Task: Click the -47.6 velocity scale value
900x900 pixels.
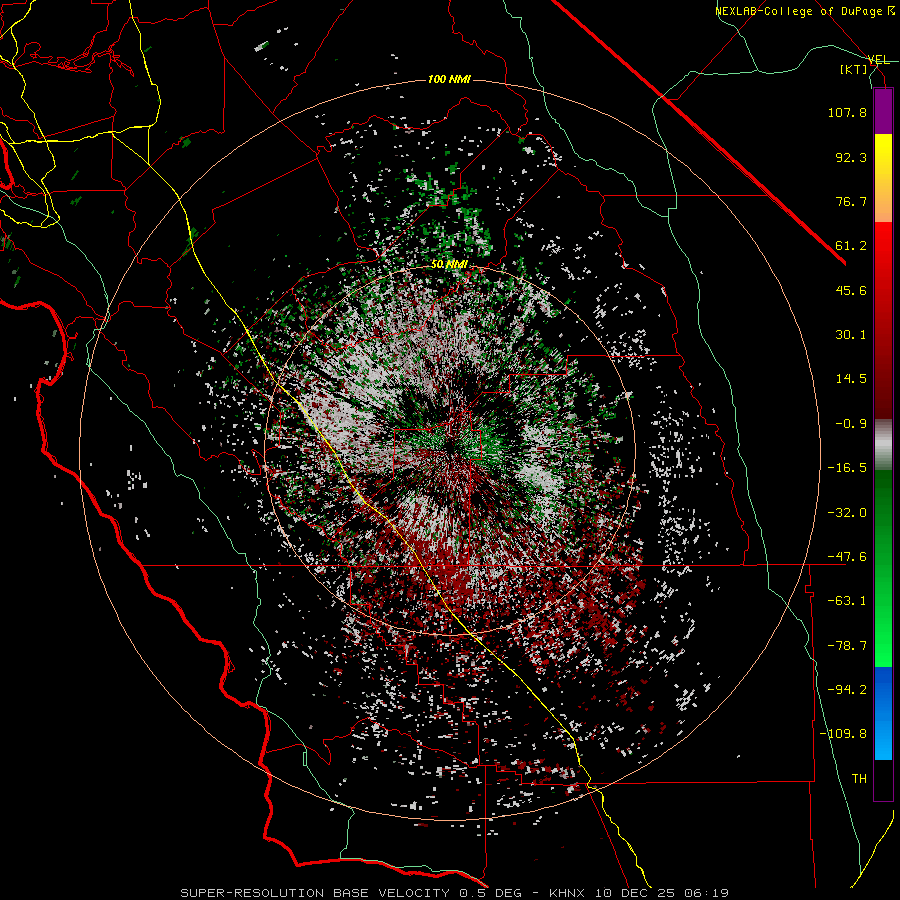Action: 847,557
